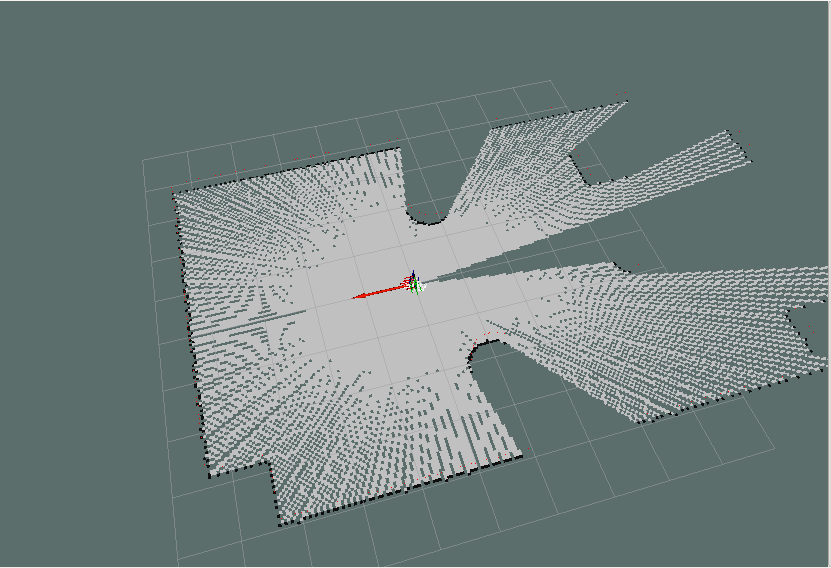Click the bottom-left corner of the grid

177,561
